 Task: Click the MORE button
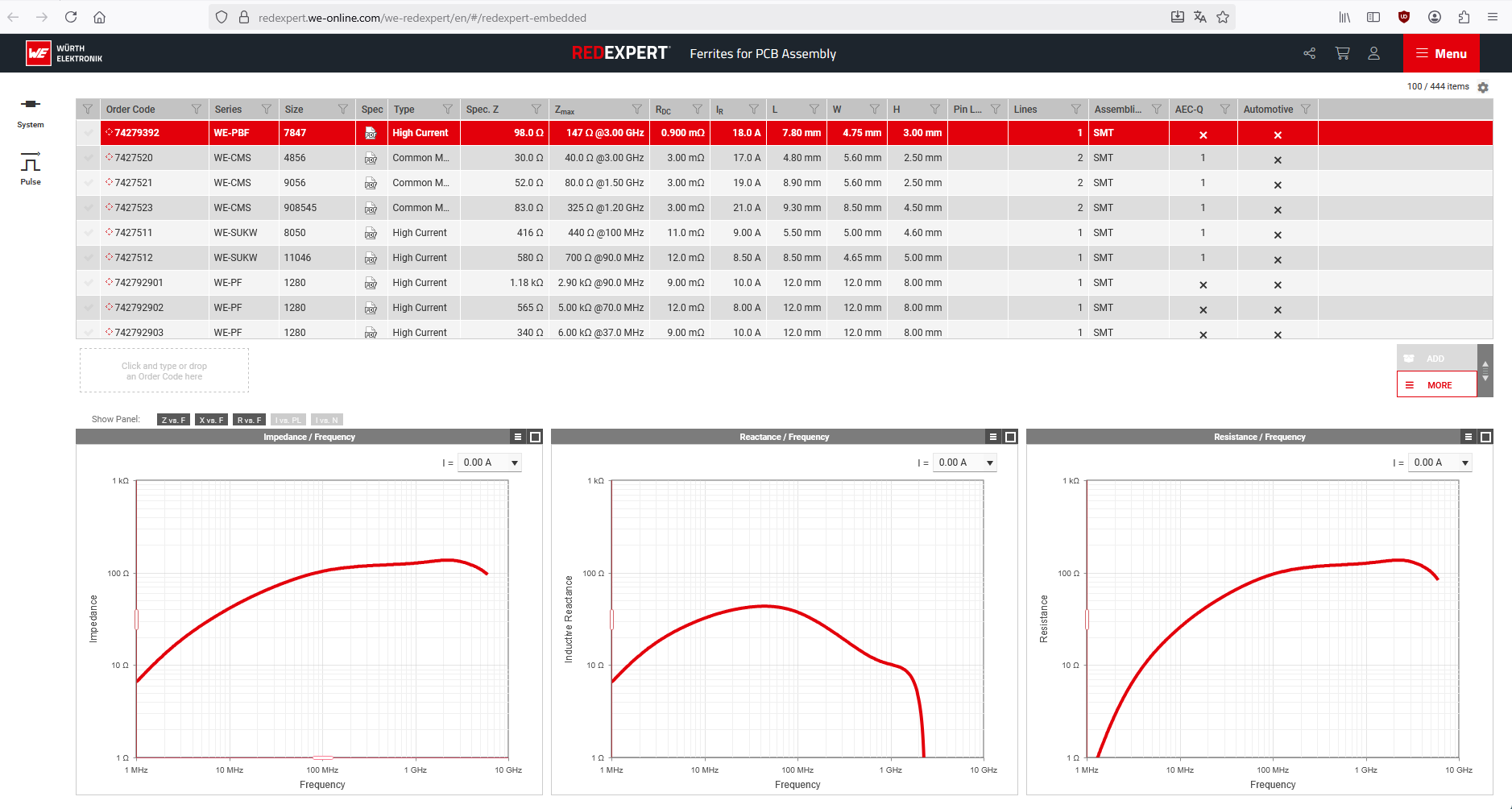1437,385
